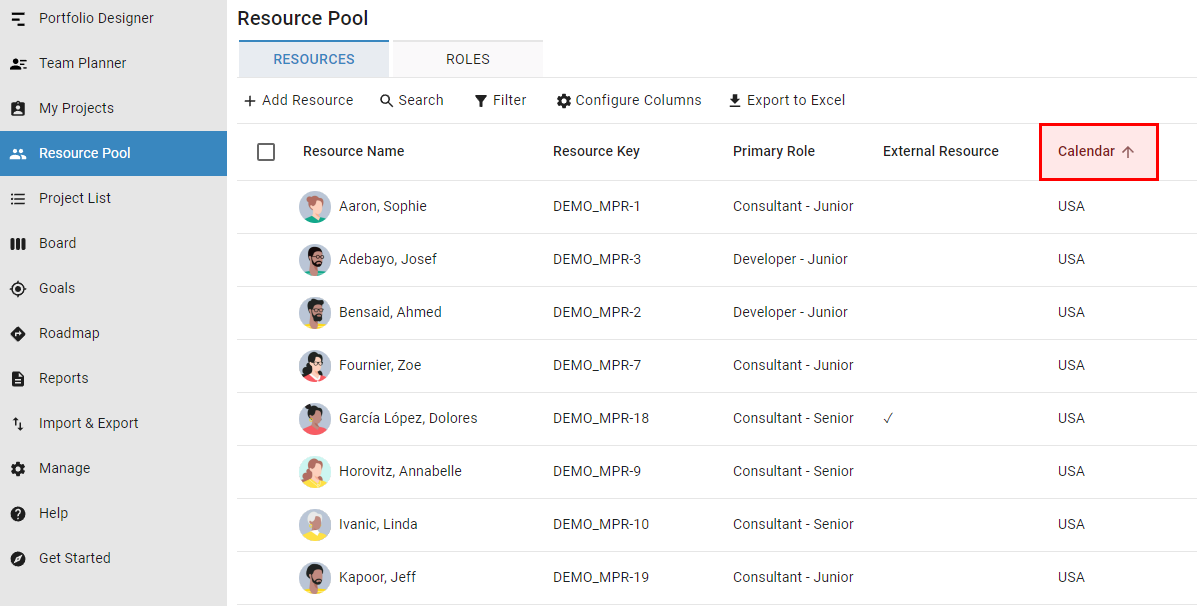Switch to the Roles tab
1197x606 pixels.
468,59
